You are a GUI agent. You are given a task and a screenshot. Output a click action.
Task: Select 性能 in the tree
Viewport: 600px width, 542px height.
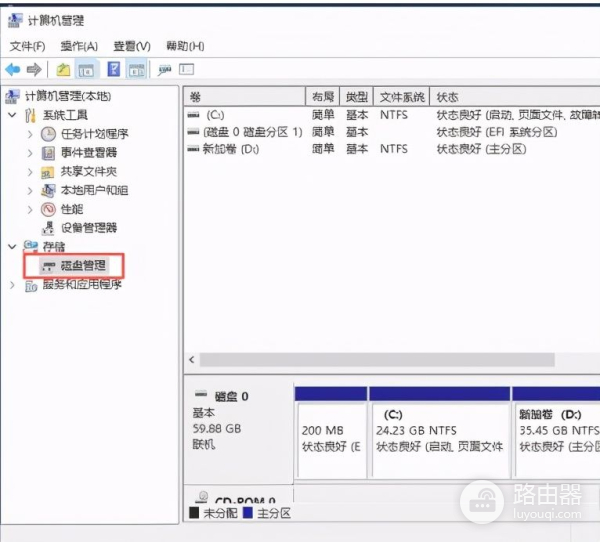pos(72,209)
